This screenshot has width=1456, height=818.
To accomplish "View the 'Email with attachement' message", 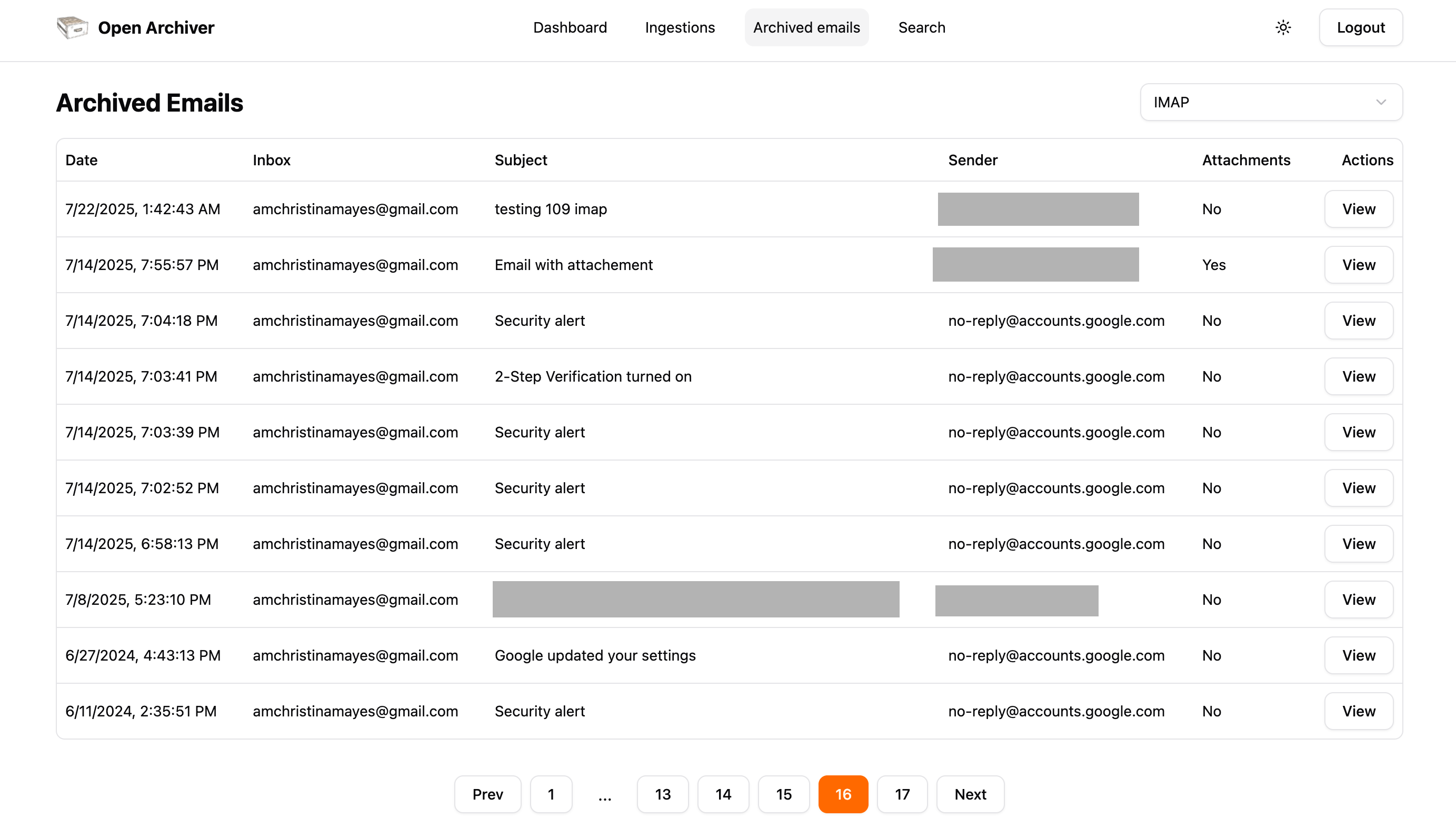I will 1359,264.
